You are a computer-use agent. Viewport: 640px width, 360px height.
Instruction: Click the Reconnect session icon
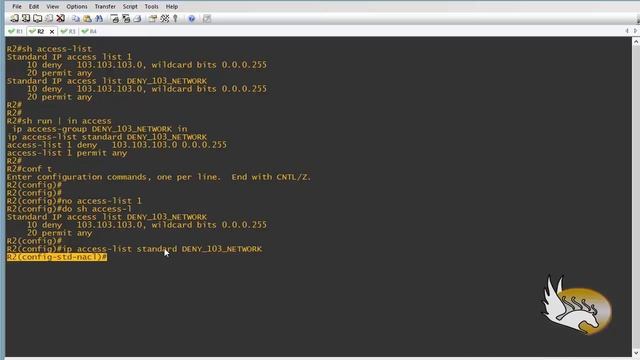49,18
